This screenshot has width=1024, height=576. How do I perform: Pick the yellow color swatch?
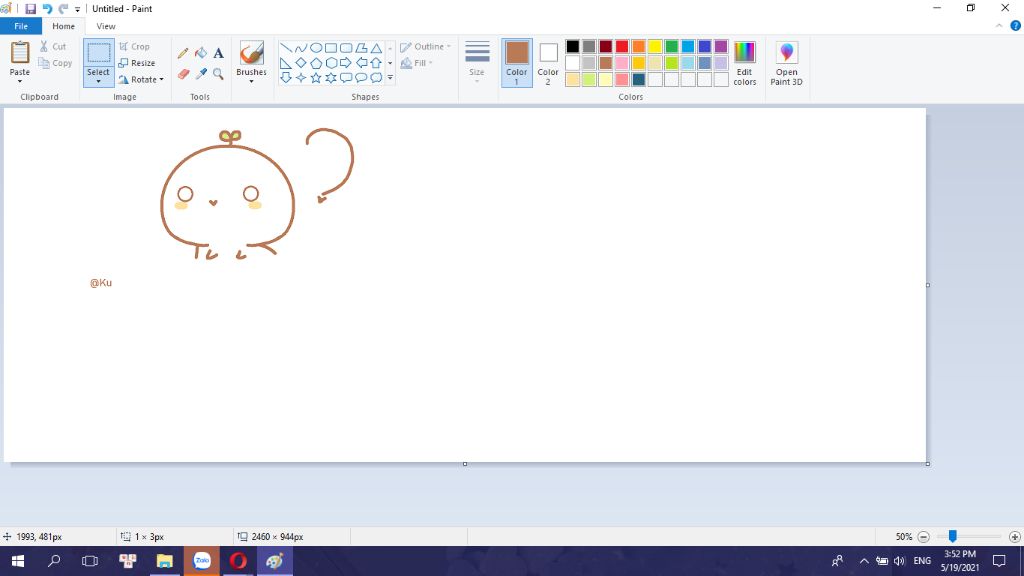655,46
